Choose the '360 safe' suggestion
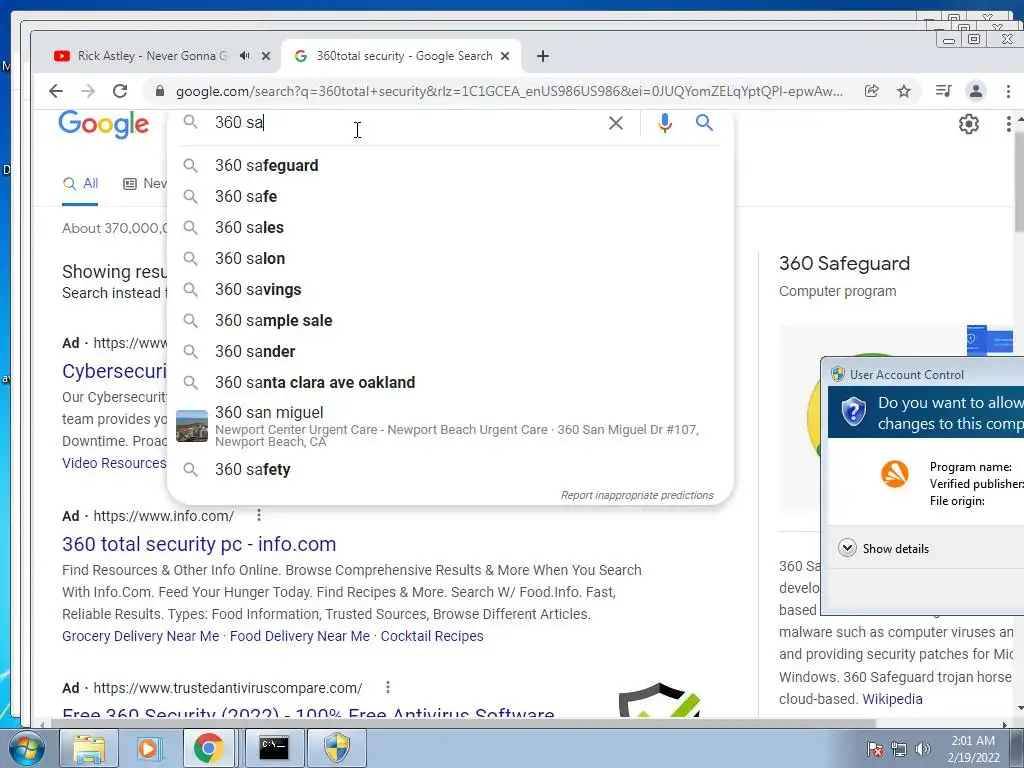 coord(451,197)
